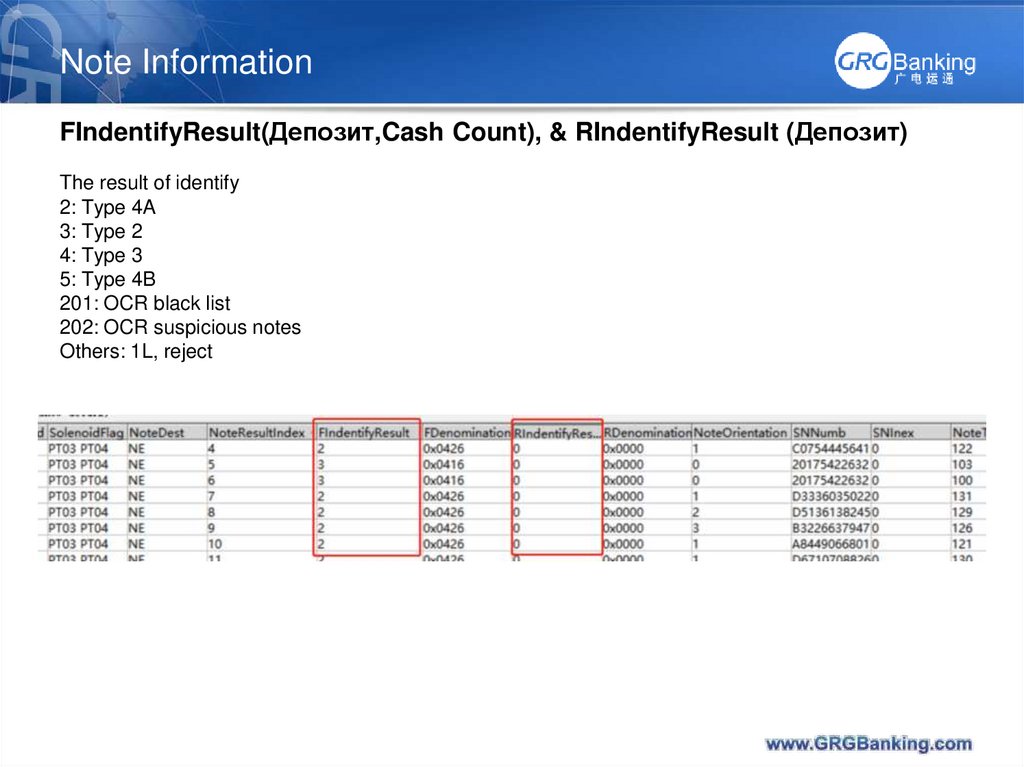Select the line reading Others: 1L, reject
The image size is (1024, 767).
(136, 351)
